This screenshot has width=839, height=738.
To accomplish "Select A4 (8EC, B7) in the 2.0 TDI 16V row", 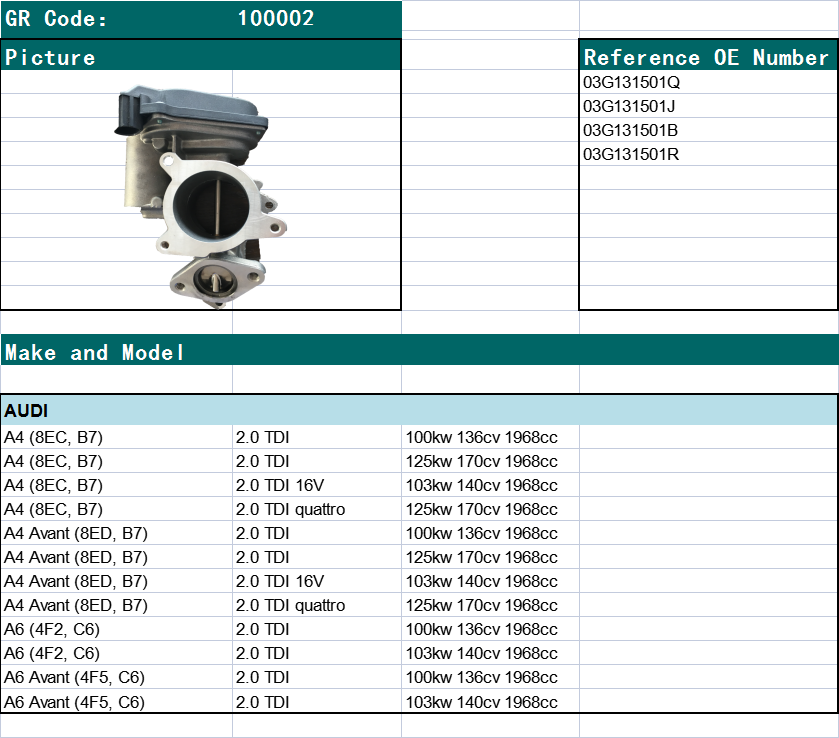I will click(53, 485).
